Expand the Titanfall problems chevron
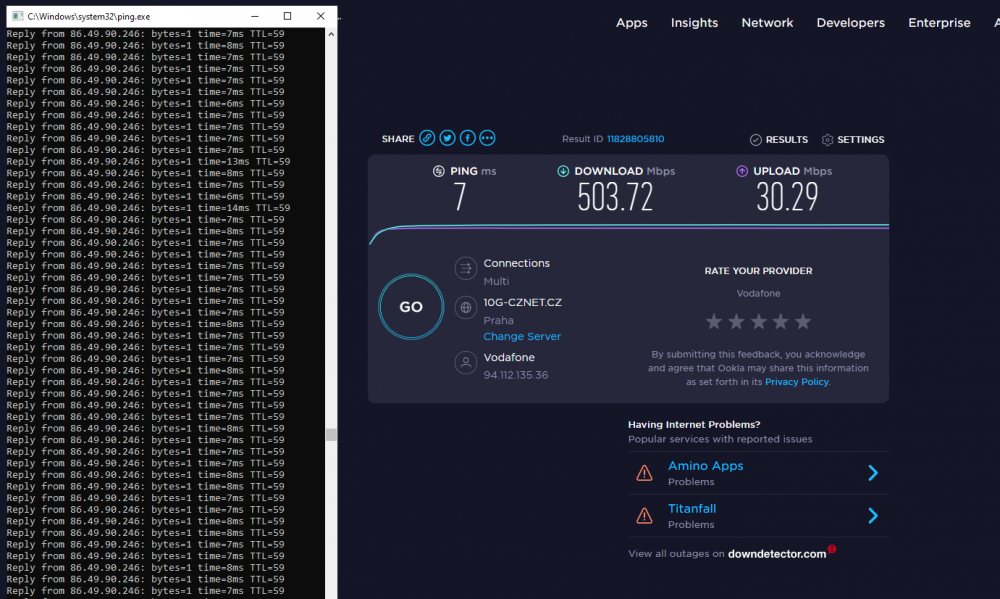This screenshot has width=1000, height=599. pos(872,516)
